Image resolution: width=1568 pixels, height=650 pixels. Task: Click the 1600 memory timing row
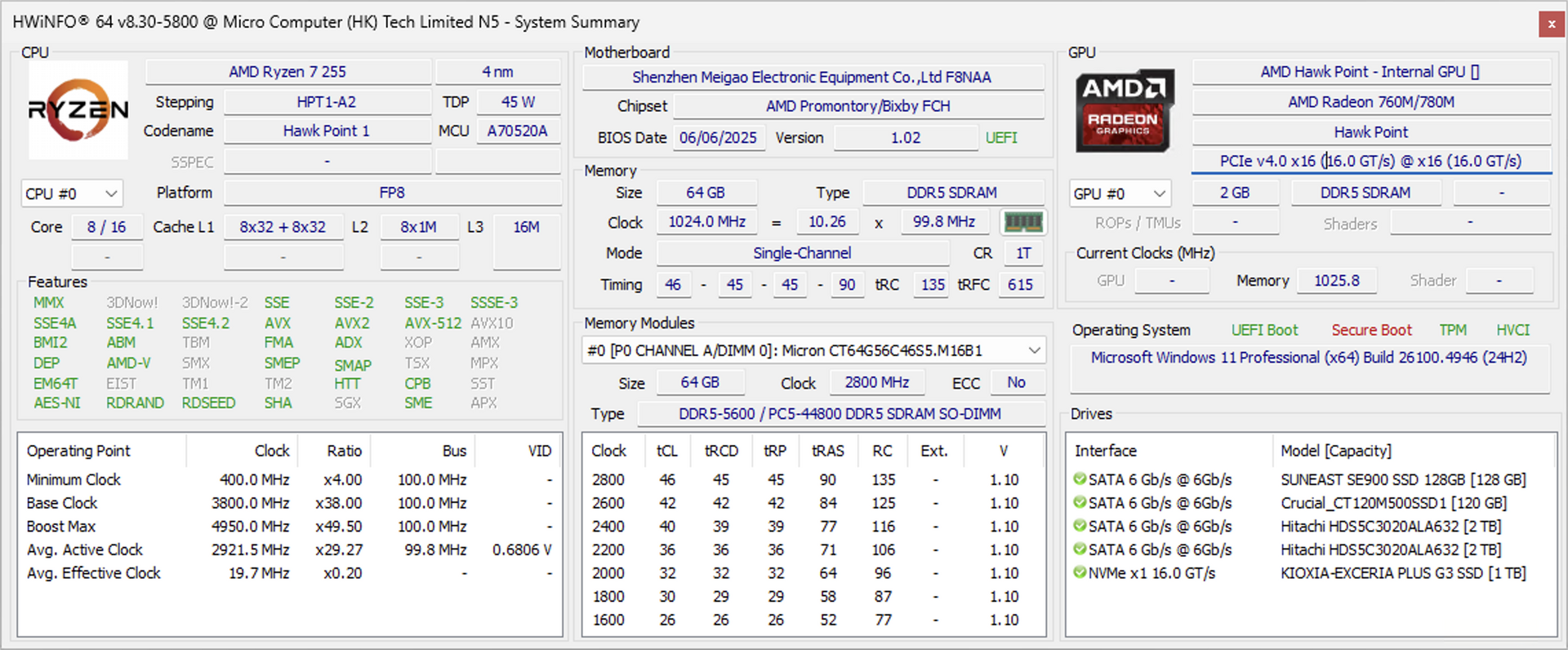tap(813, 620)
